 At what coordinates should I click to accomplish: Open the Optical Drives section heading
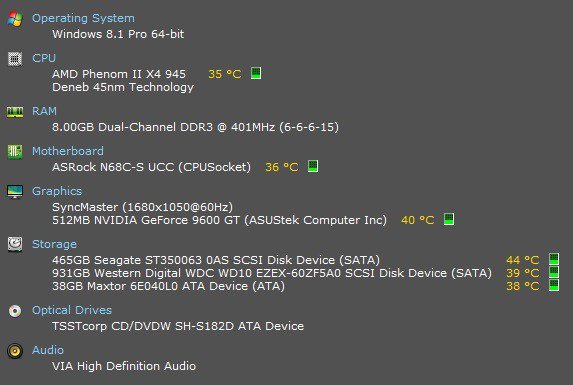tap(72, 310)
